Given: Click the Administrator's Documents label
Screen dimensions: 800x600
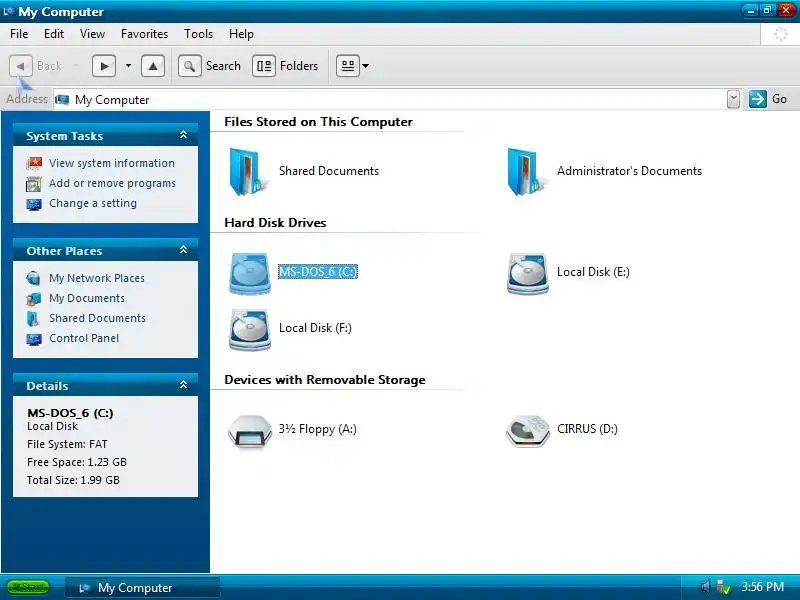Looking at the screenshot, I should (630, 171).
